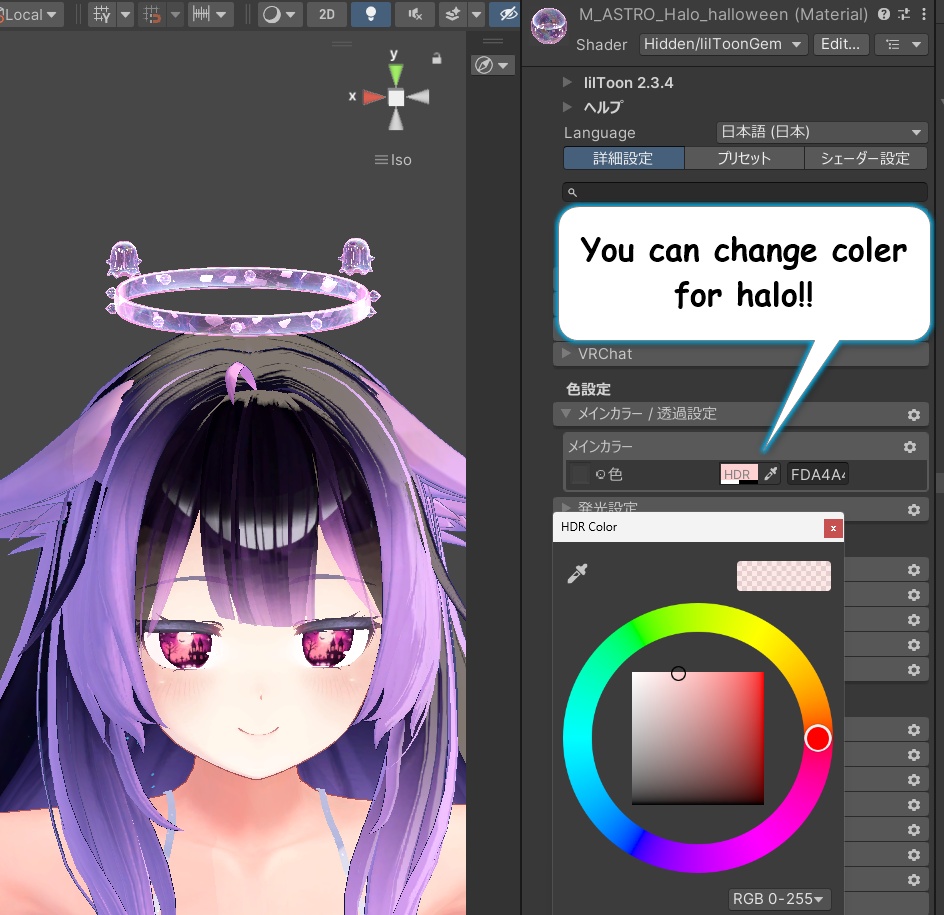This screenshot has width=944, height=915.
Task: Open the RGB 0-255 mode dropdown
Action: [778, 899]
